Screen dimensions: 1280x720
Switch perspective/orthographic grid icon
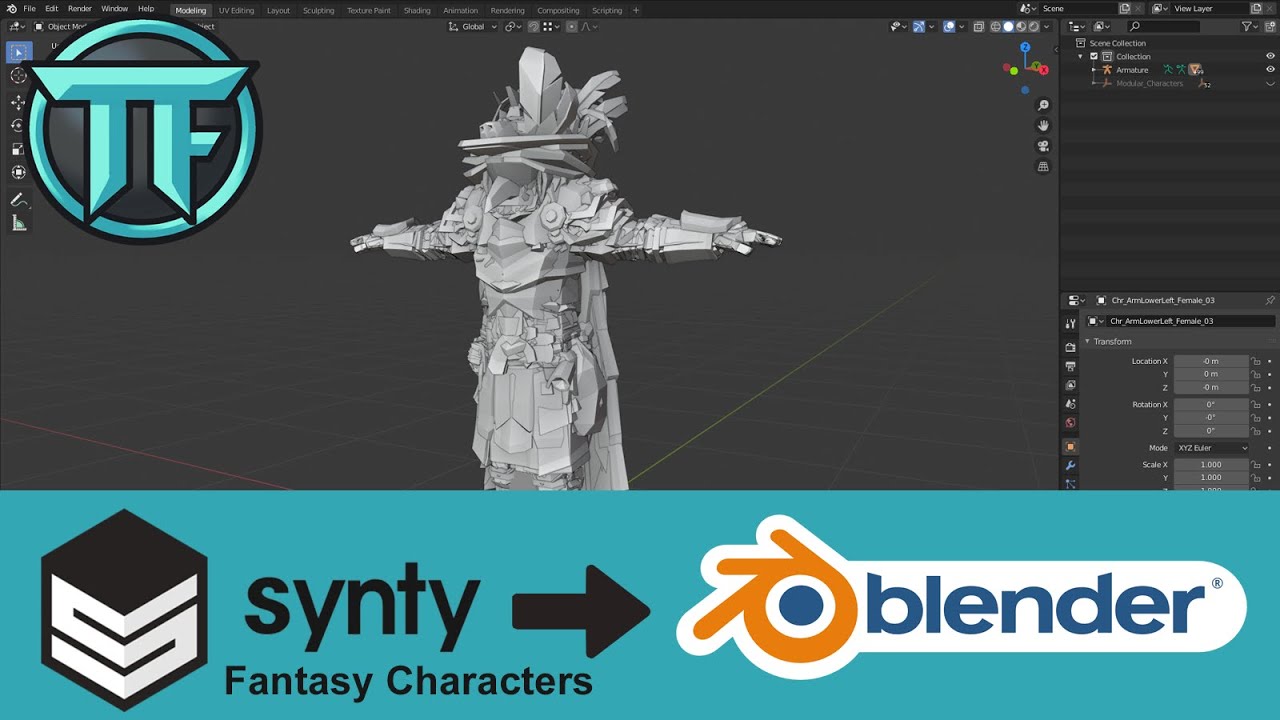[x=1043, y=166]
